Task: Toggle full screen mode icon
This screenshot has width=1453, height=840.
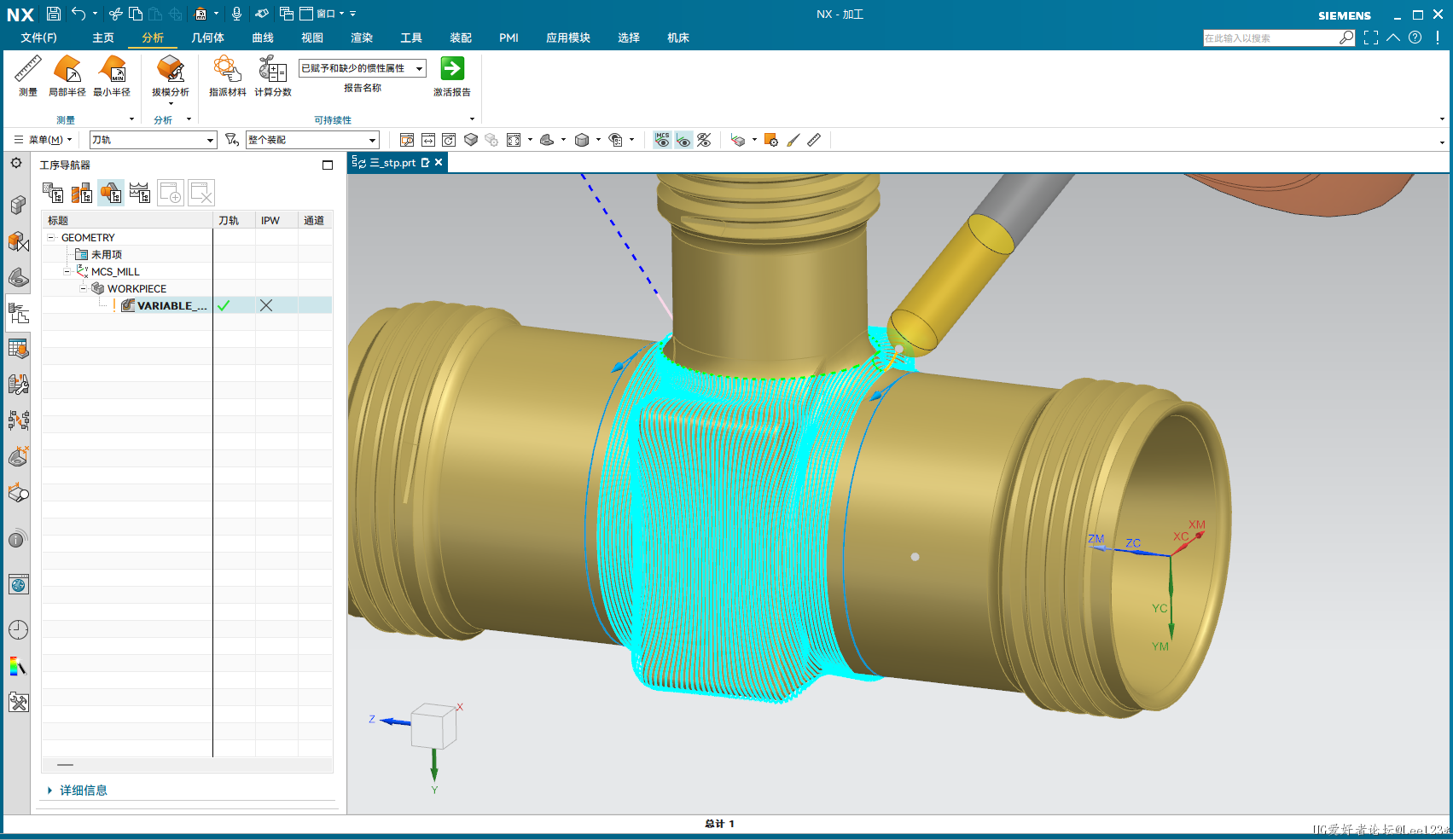Action: 1371,38
